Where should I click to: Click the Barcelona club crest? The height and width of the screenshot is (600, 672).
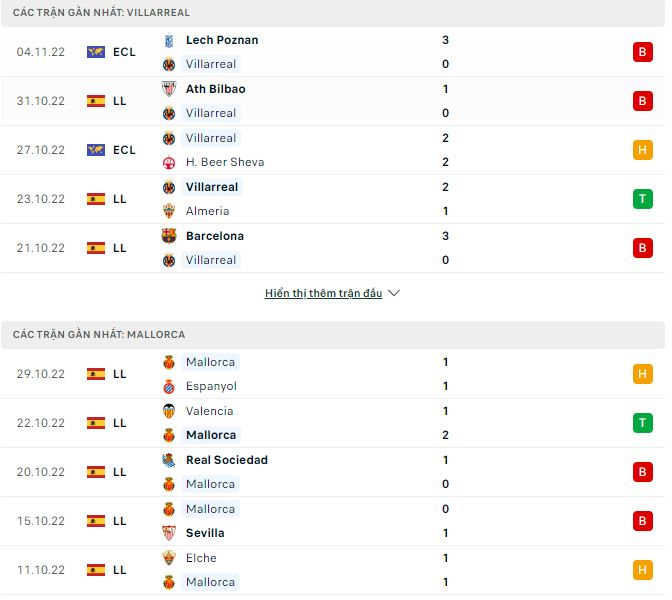(x=169, y=236)
